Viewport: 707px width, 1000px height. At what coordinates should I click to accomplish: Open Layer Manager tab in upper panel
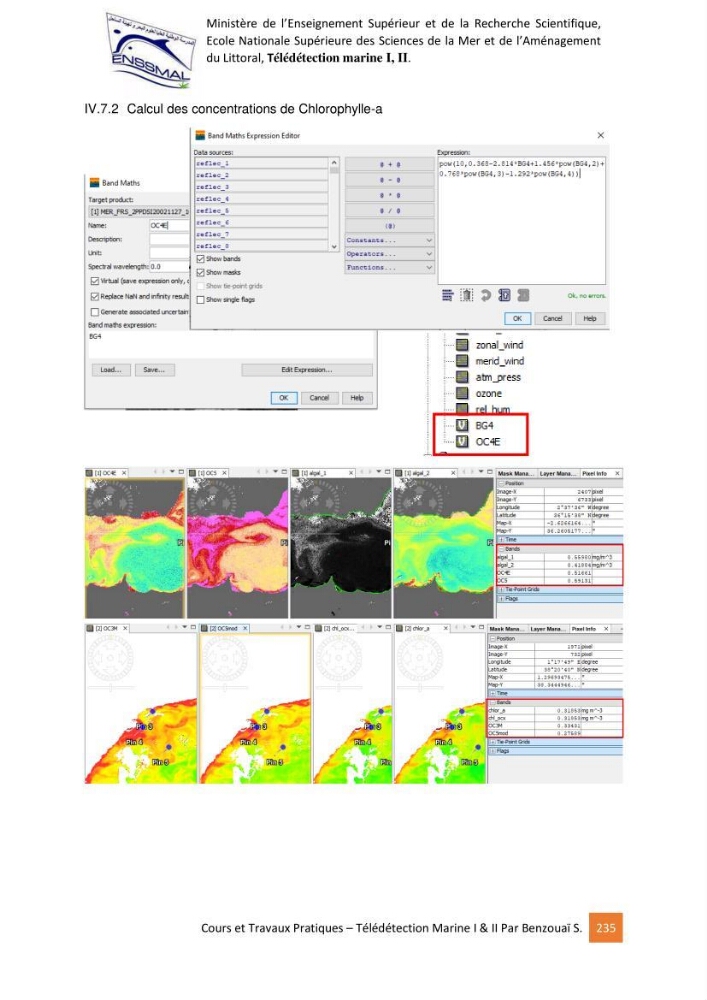(558, 473)
